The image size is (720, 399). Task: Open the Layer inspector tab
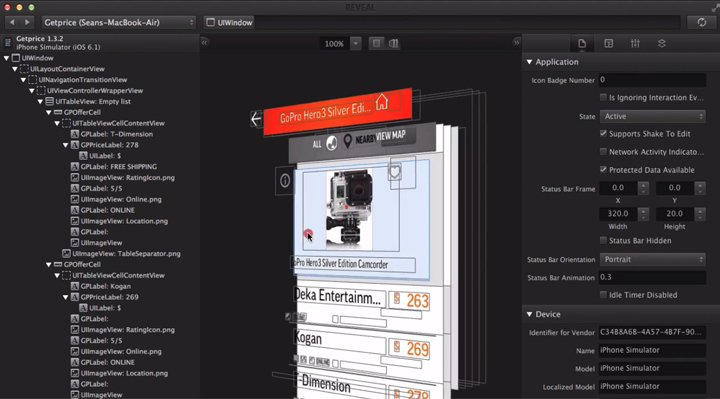(x=662, y=43)
